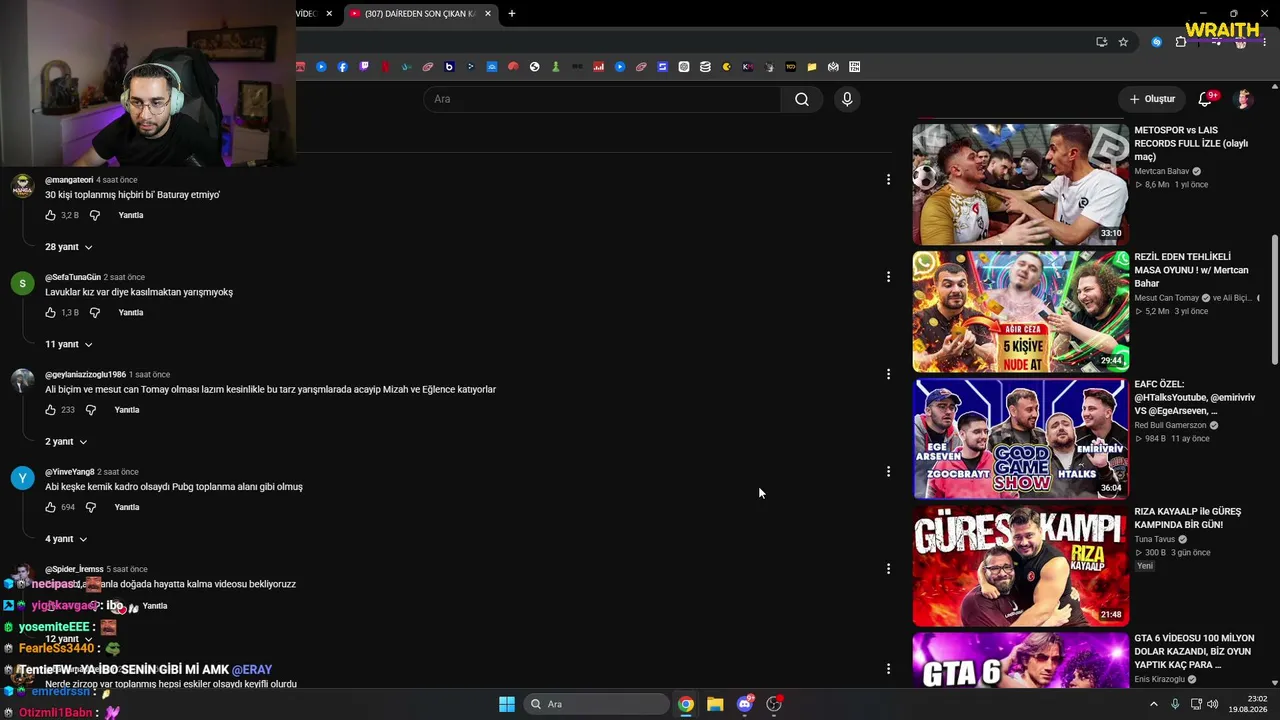Open Red Bull Gamerszon channel name
The width and height of the screenshot is (1280, 720).
click(x=1170, y=425)
